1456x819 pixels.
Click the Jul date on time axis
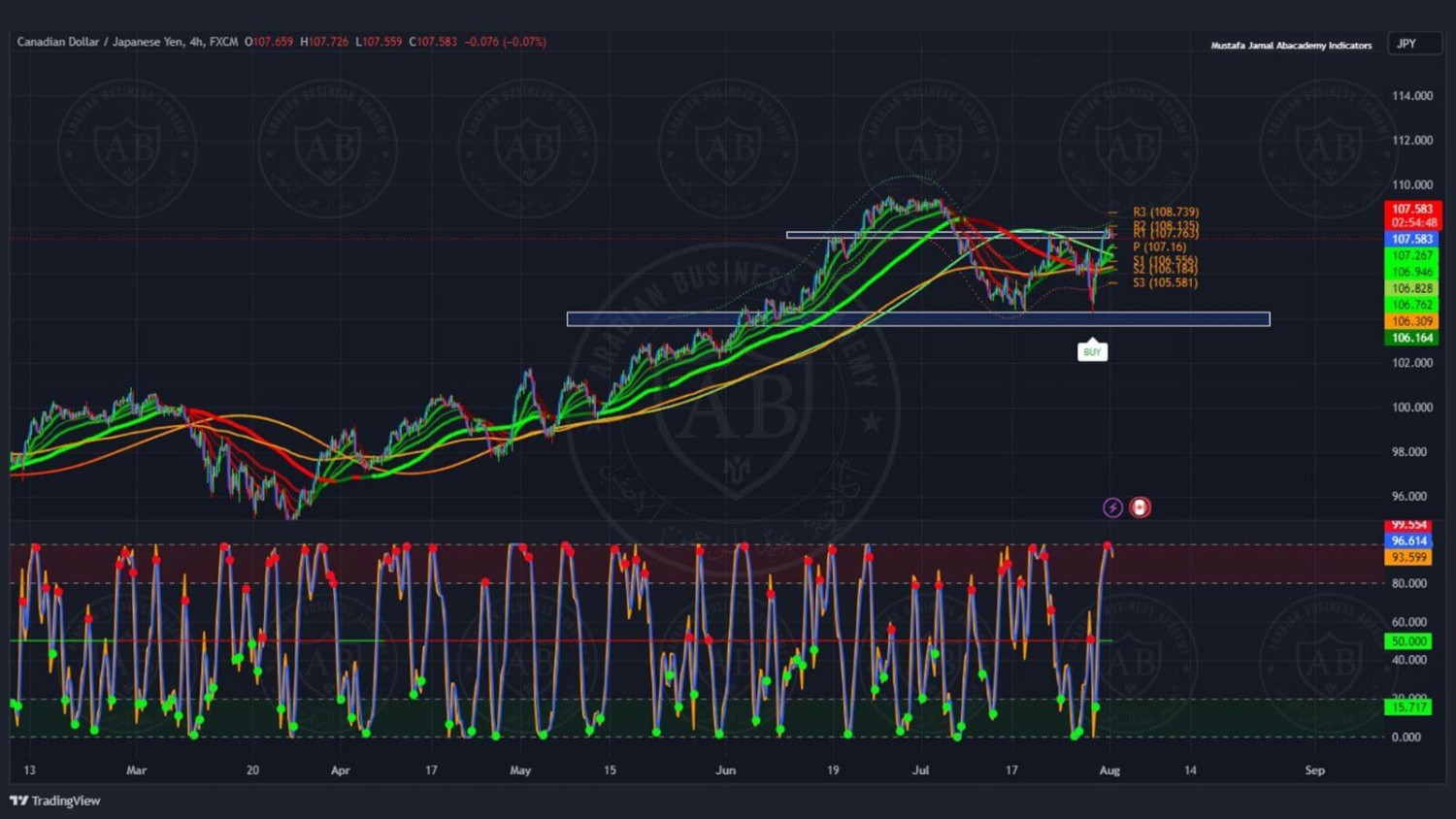920,770
